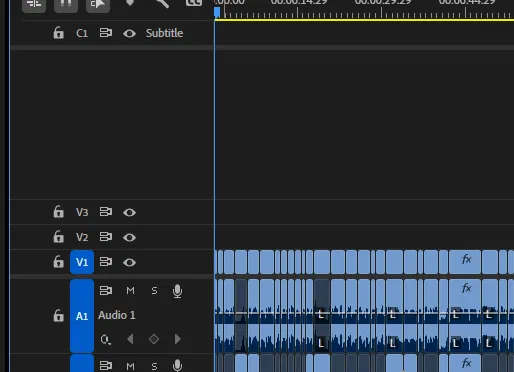Click the playhead at the timeline ruler start

tap(217, 13)
